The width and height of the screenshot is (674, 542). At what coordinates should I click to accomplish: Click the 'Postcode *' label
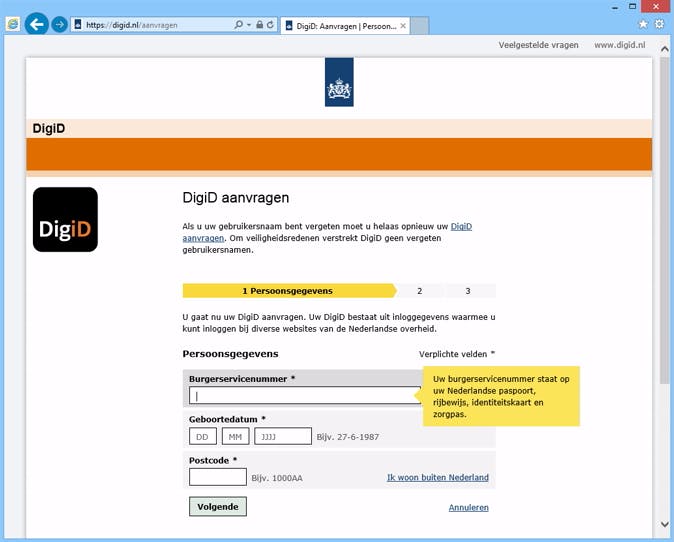pos(213,460)
